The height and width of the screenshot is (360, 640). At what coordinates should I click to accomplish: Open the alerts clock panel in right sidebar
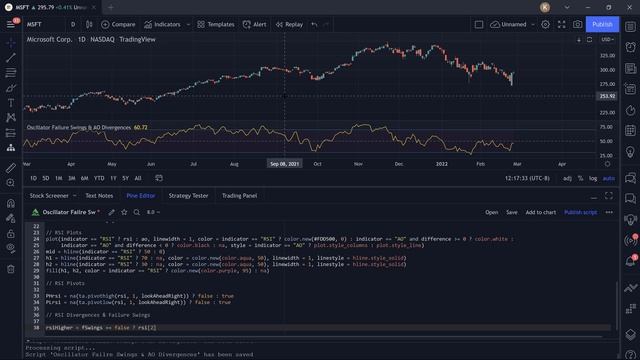(x=631, y=47)
